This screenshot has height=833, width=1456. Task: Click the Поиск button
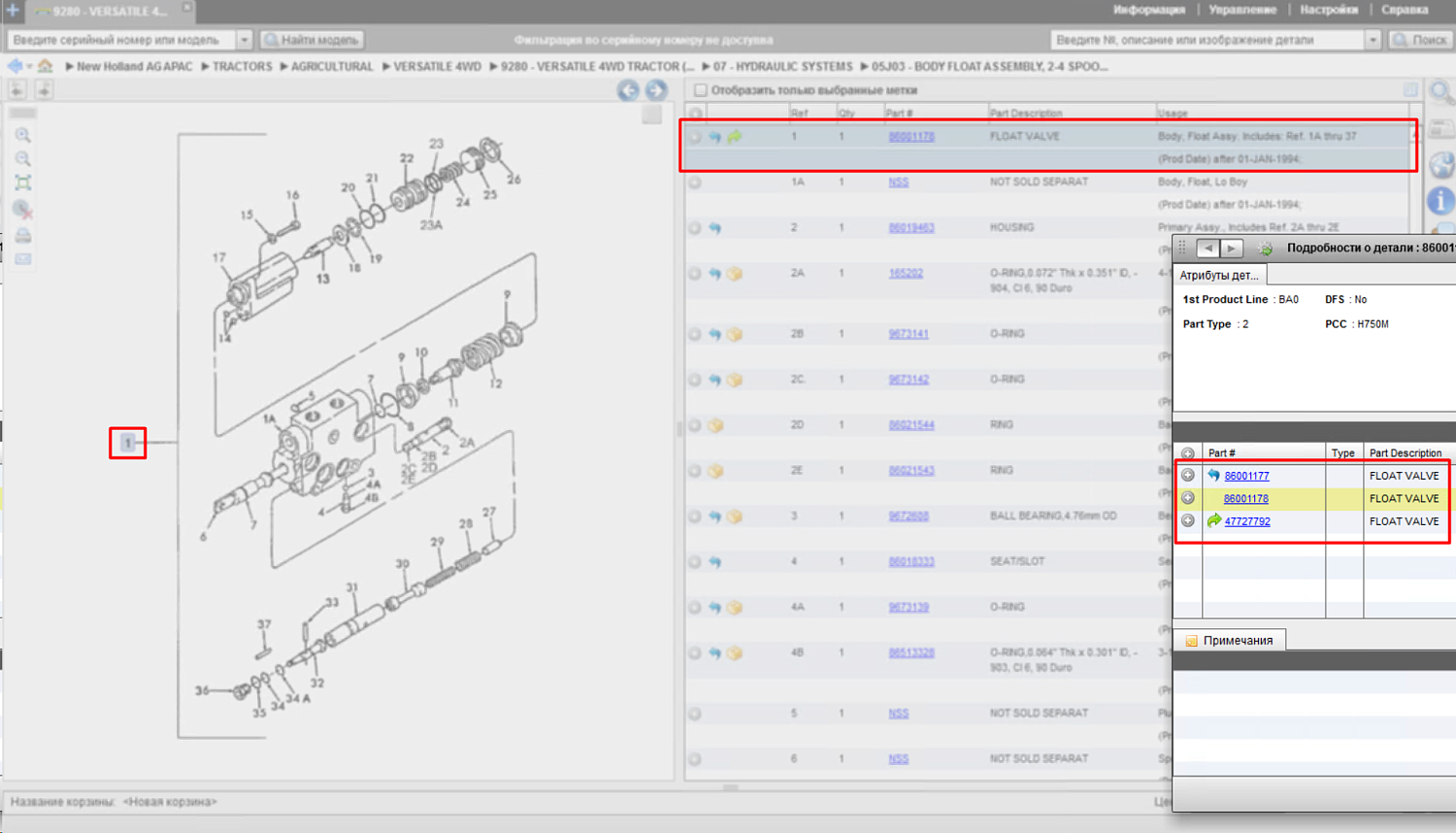pos(1421,40)
